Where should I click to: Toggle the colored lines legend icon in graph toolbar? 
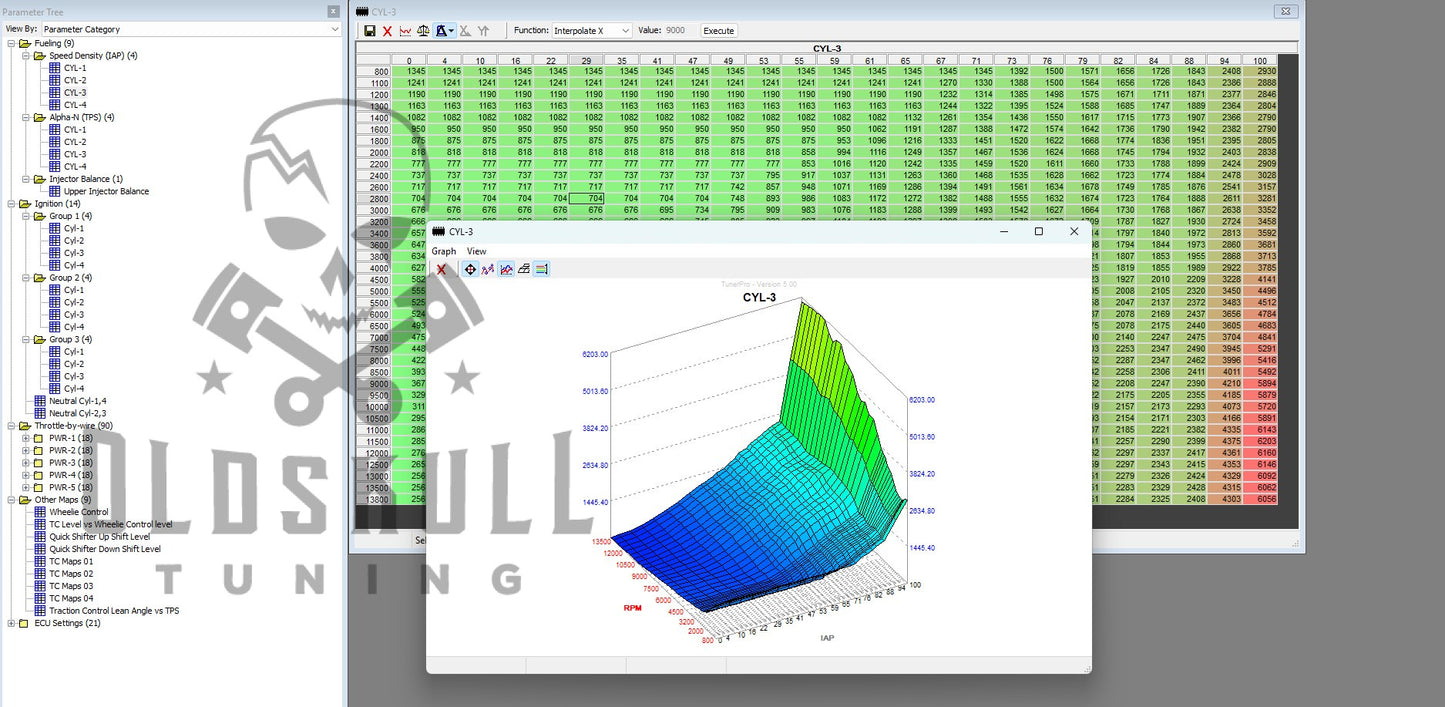pos(541,269)
